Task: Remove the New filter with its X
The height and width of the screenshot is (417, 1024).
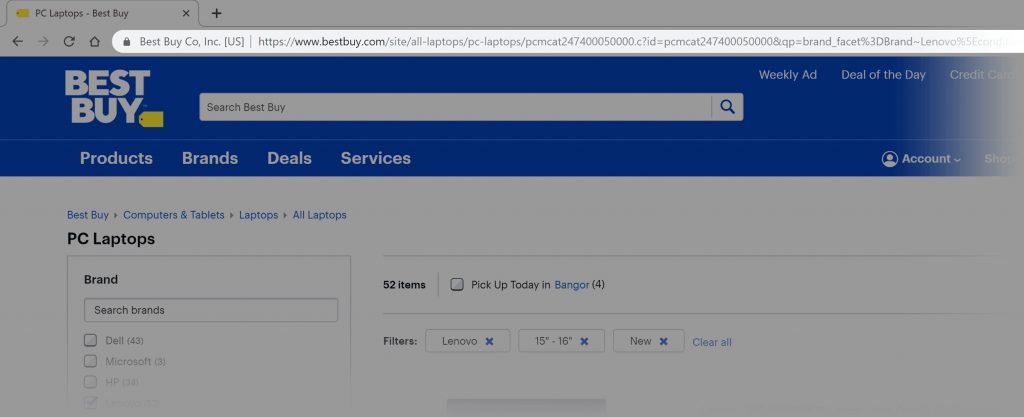Action: click(664, 341)
